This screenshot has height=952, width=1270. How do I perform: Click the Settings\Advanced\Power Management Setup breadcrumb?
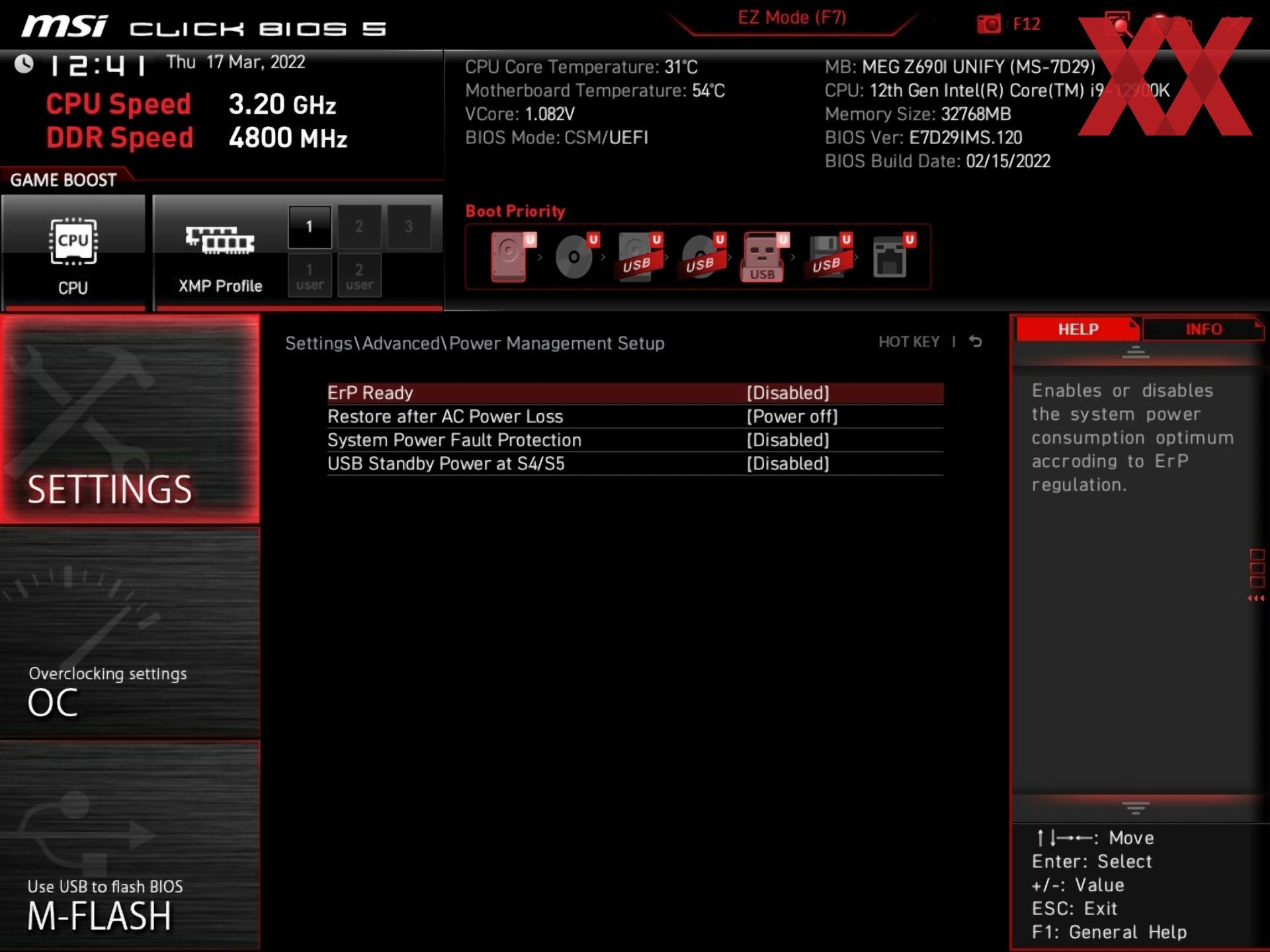click(474, 343)
